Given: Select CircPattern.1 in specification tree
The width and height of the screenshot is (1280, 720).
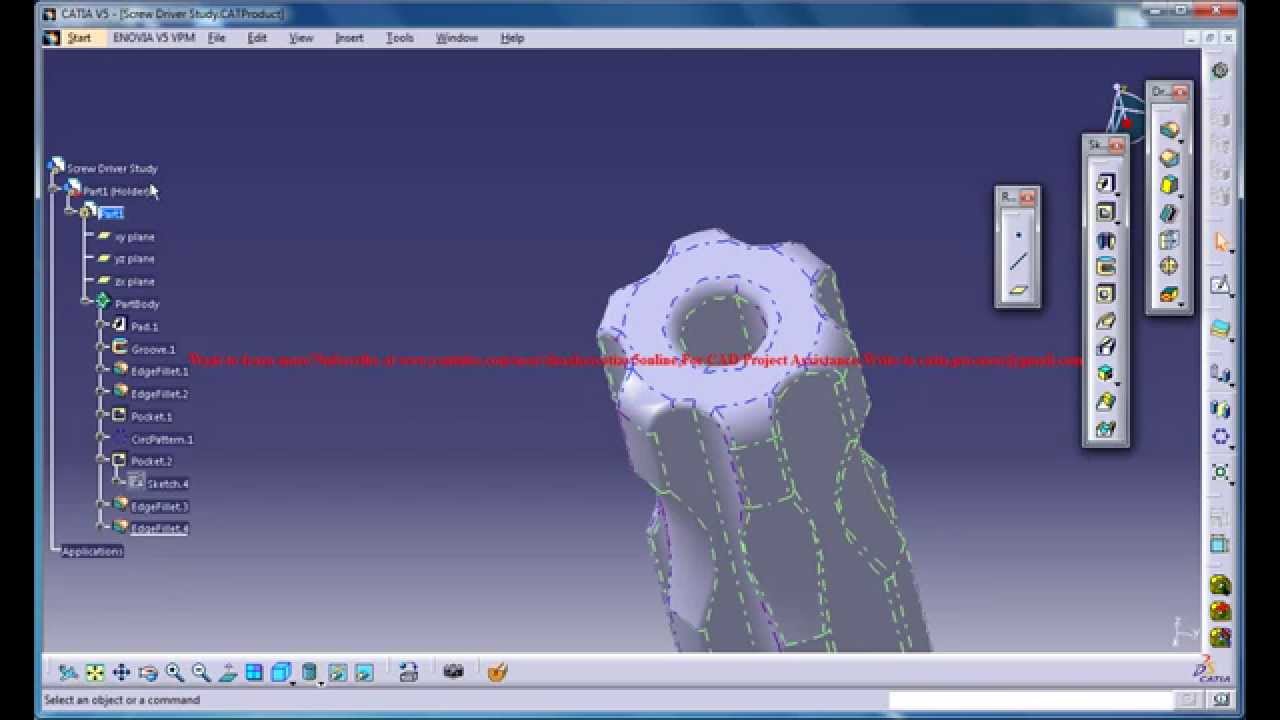Looking at the screenshot, I should click(x=162, y=439).
